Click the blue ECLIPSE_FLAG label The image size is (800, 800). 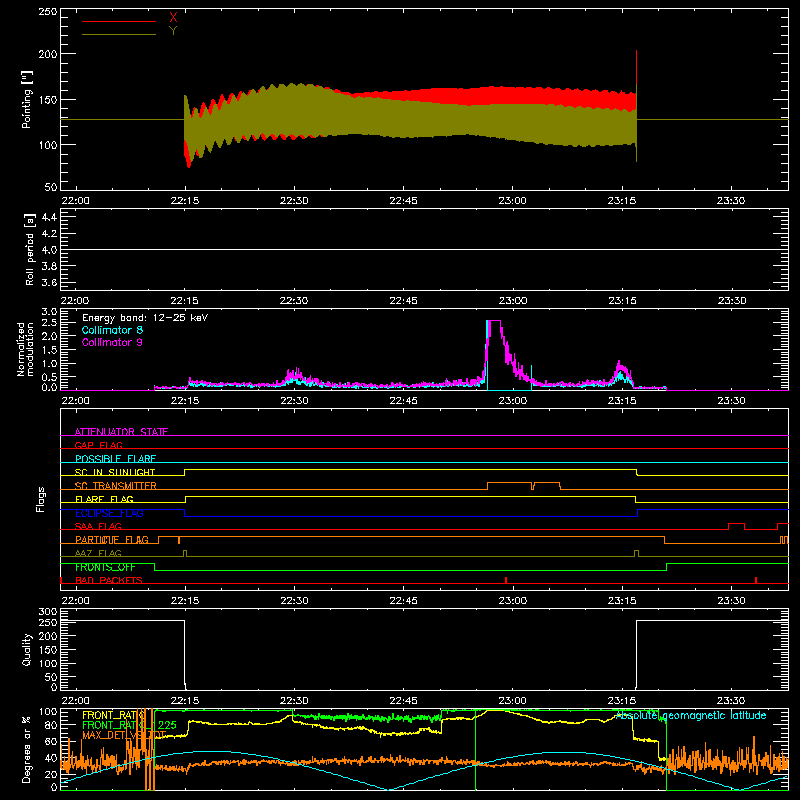109,513
